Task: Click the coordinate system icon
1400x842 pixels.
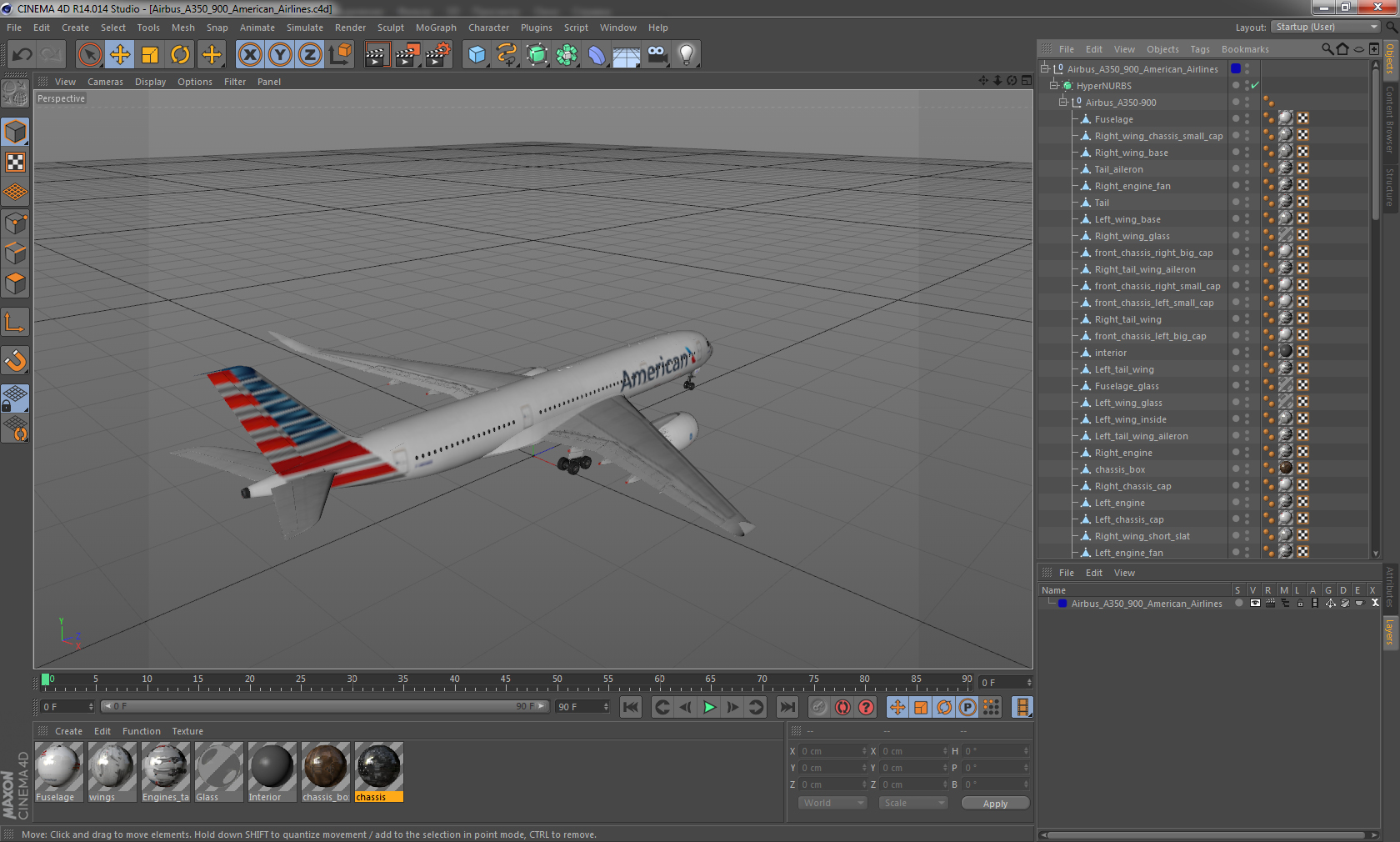Action: click(340, 55)
